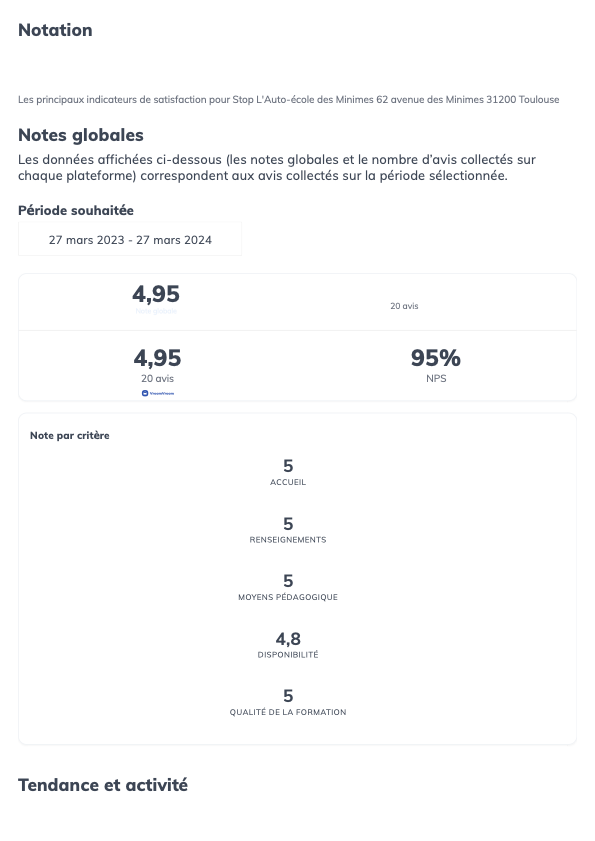Click the Note par critère card title

70,436
